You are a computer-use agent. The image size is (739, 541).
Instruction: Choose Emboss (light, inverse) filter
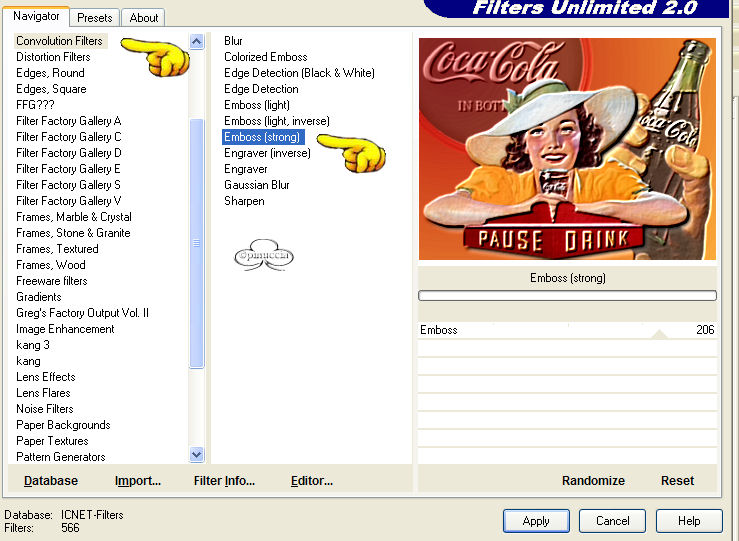click(277, 121)
